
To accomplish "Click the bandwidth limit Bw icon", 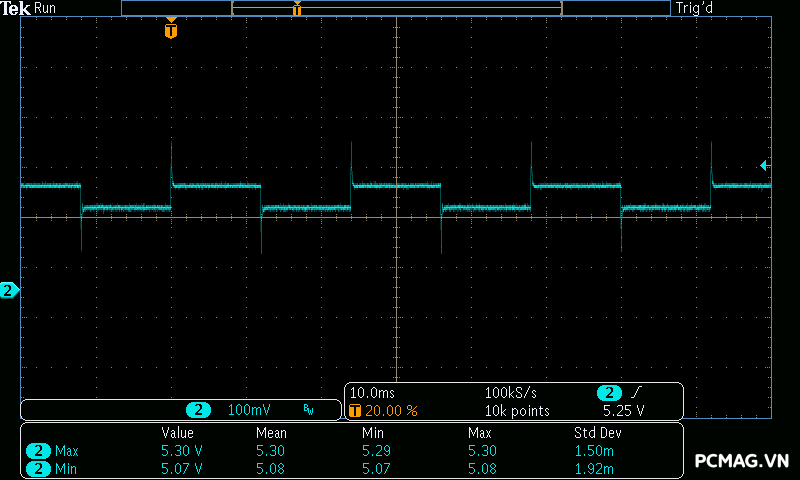I will tap(309, 410).
